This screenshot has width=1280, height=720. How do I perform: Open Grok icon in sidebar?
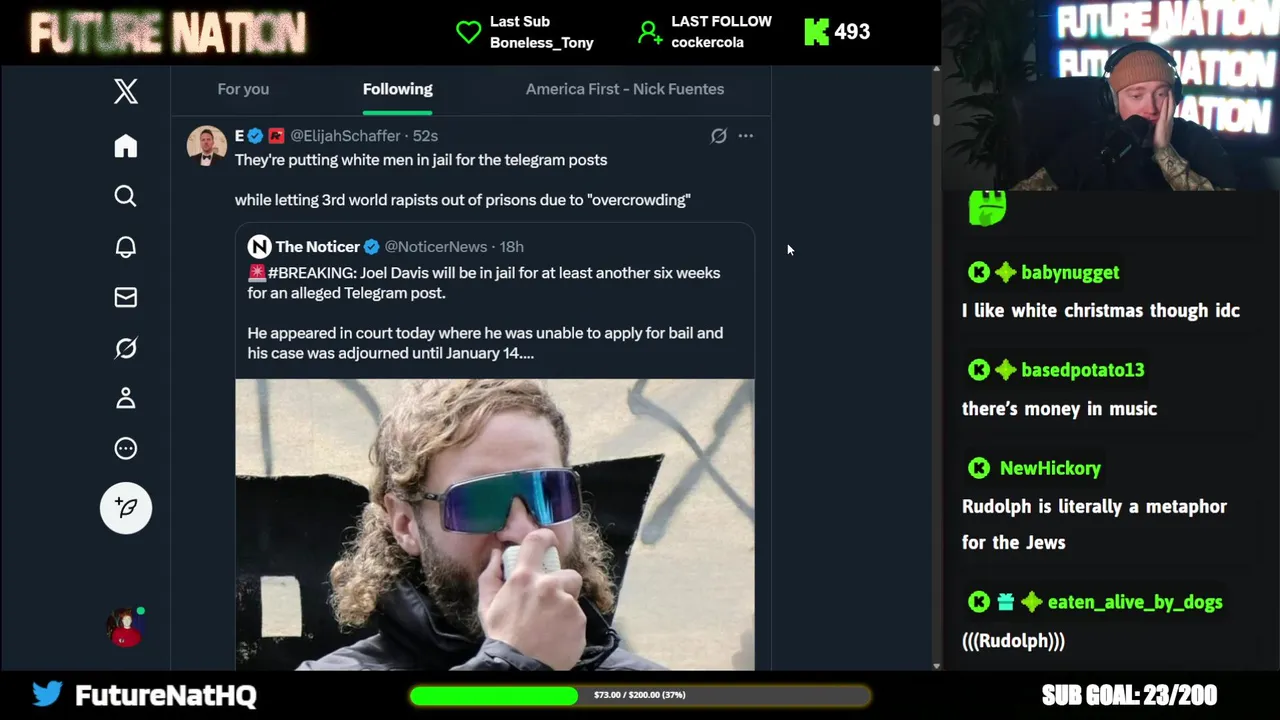pyautogui.click(x=125, y=348)
